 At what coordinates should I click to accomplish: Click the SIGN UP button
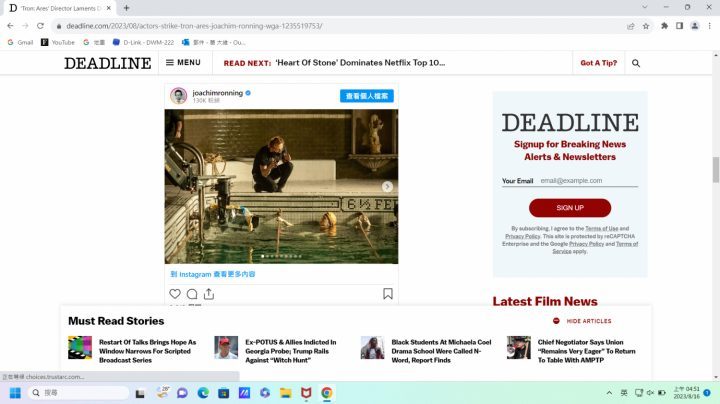pyautogui.click(x=570, y=208)
